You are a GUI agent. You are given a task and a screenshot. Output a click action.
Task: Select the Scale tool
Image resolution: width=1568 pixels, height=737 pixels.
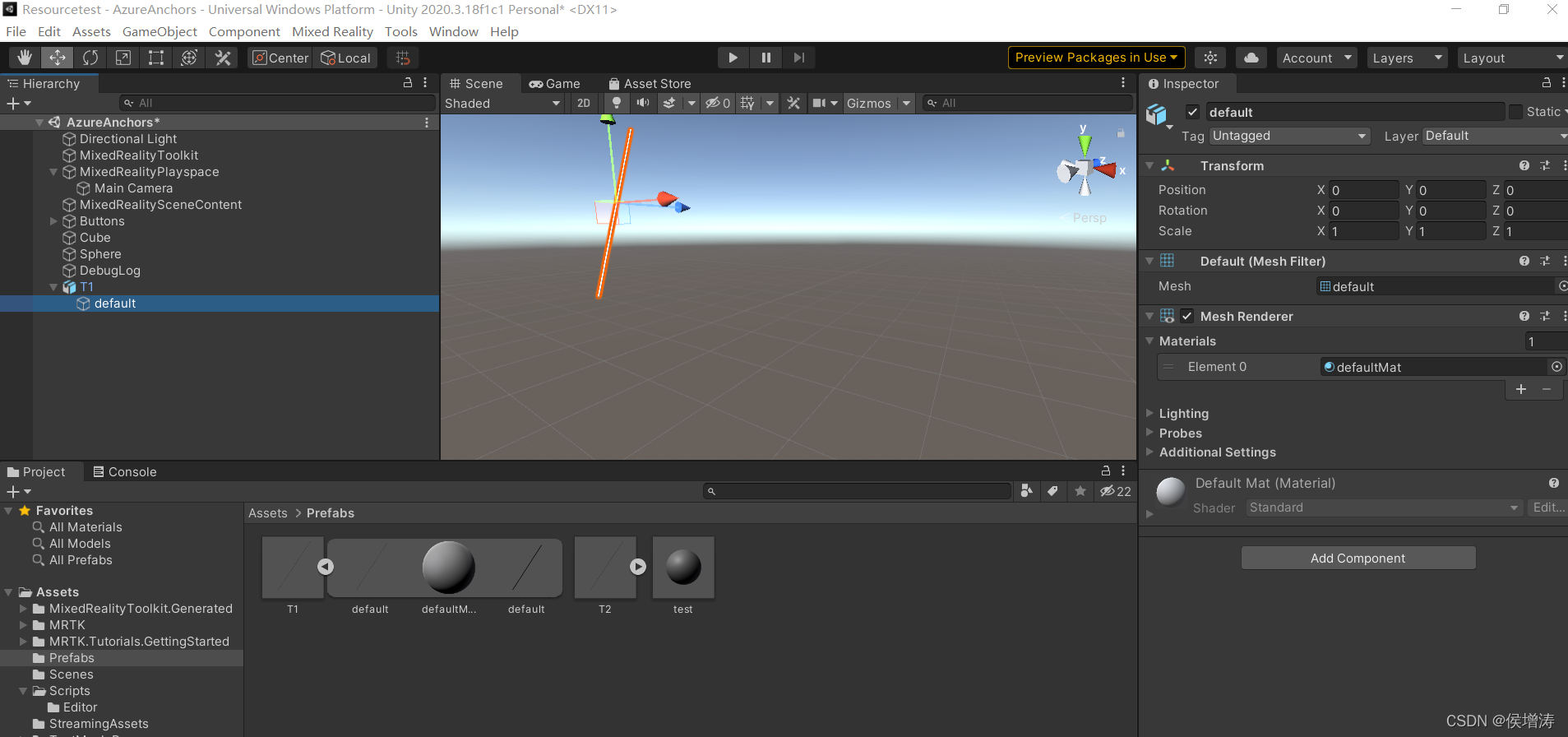(123, 58)
